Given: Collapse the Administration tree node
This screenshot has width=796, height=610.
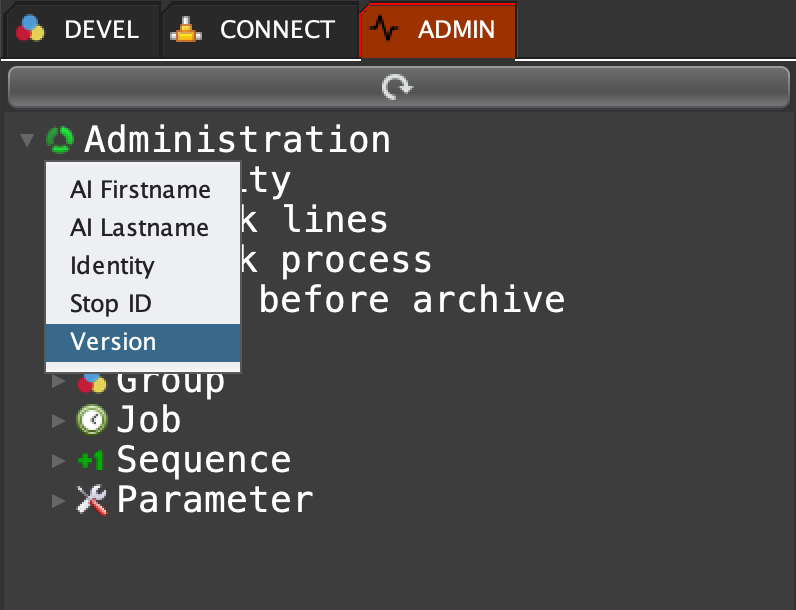Looking at the screenshot, I should [27, 140].
